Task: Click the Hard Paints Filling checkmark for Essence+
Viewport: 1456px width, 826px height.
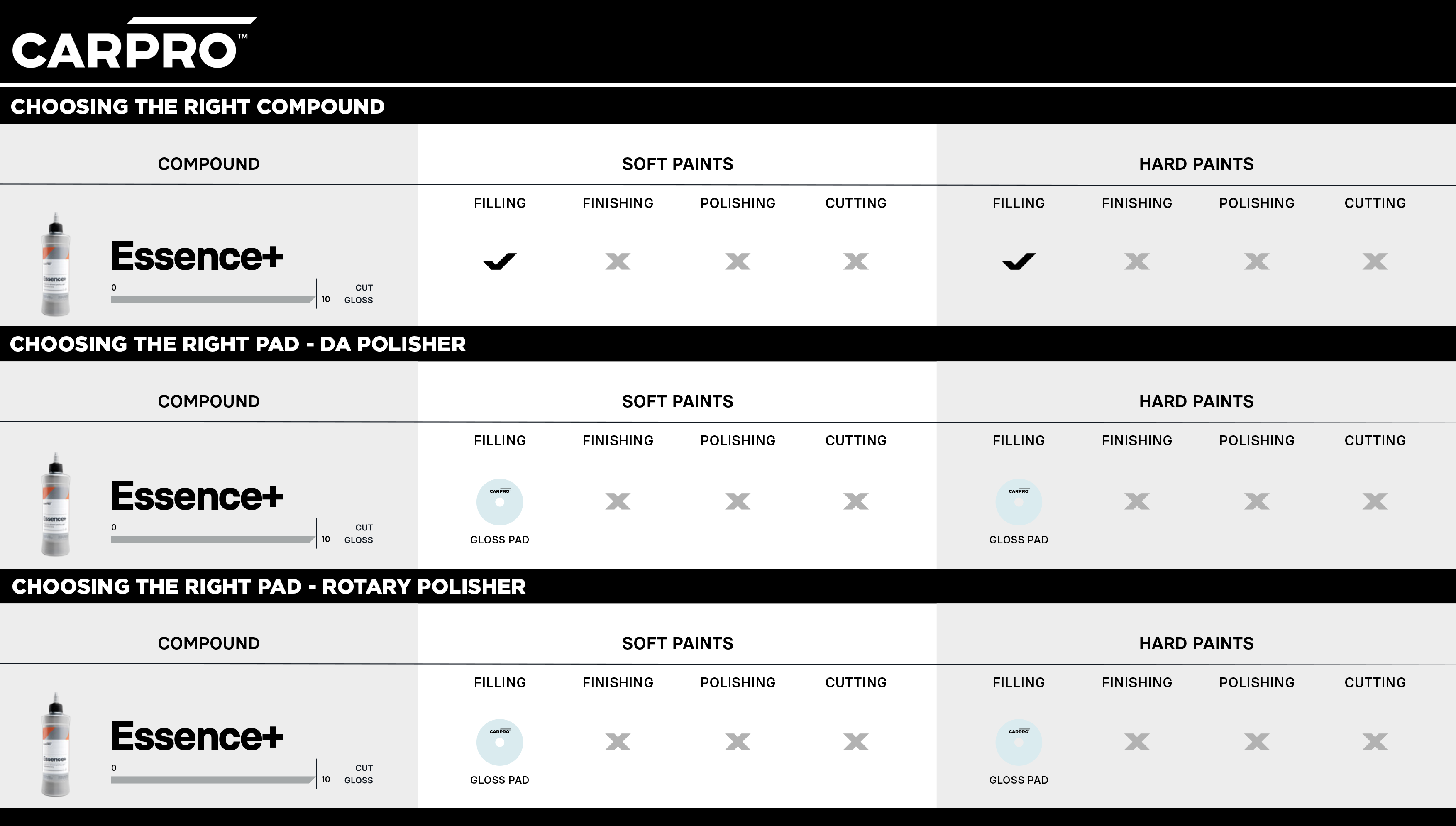Action: pos(1019,261)
